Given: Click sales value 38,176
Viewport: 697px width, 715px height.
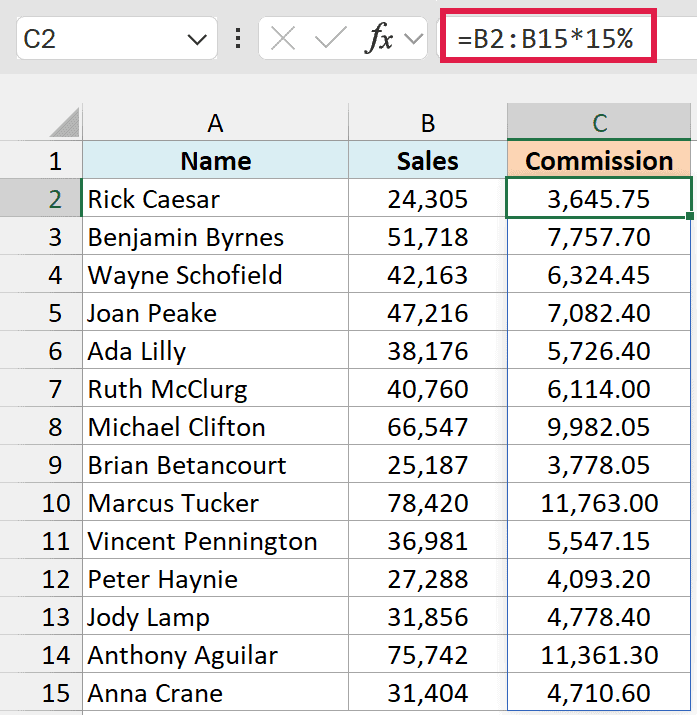Looking at the screenshot, I should tap(428, 350).
